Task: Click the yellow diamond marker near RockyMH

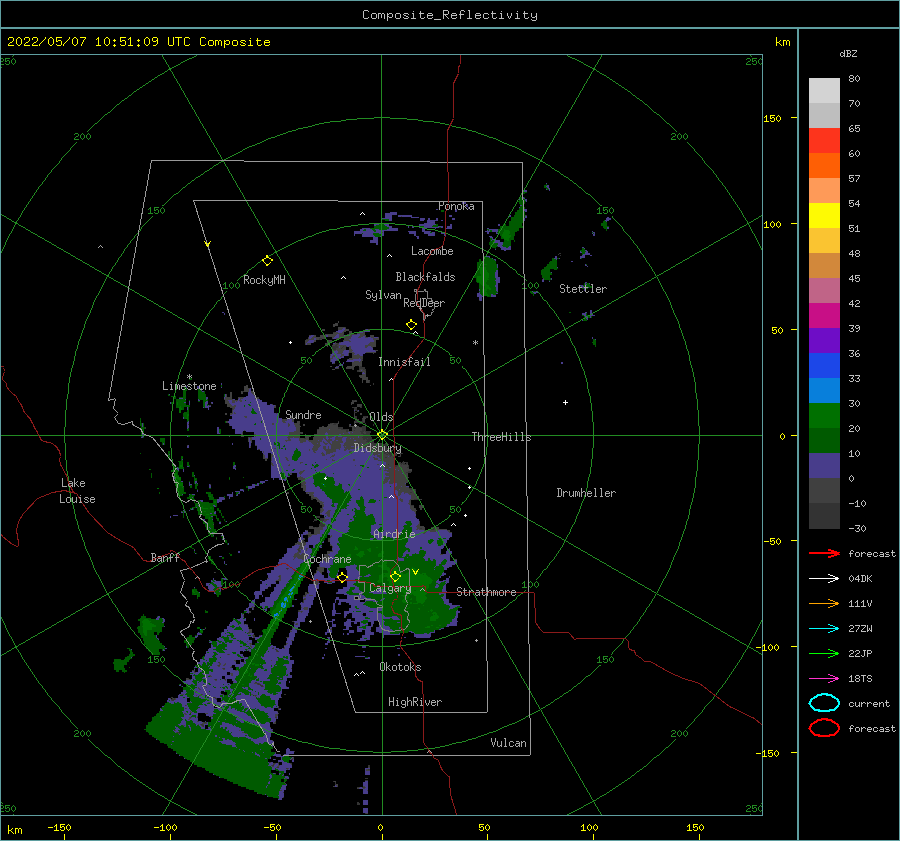Action: tap(267, 261)
